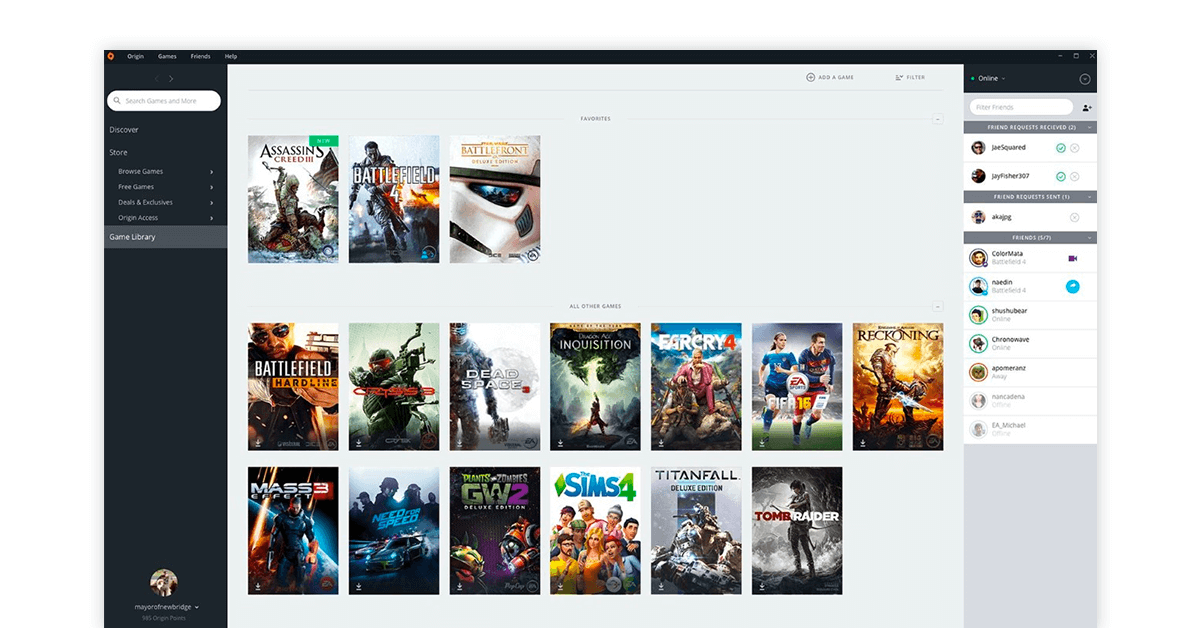Open the Filter control
The width and height of the screenshot is (1200, 628).
point(910,77)
